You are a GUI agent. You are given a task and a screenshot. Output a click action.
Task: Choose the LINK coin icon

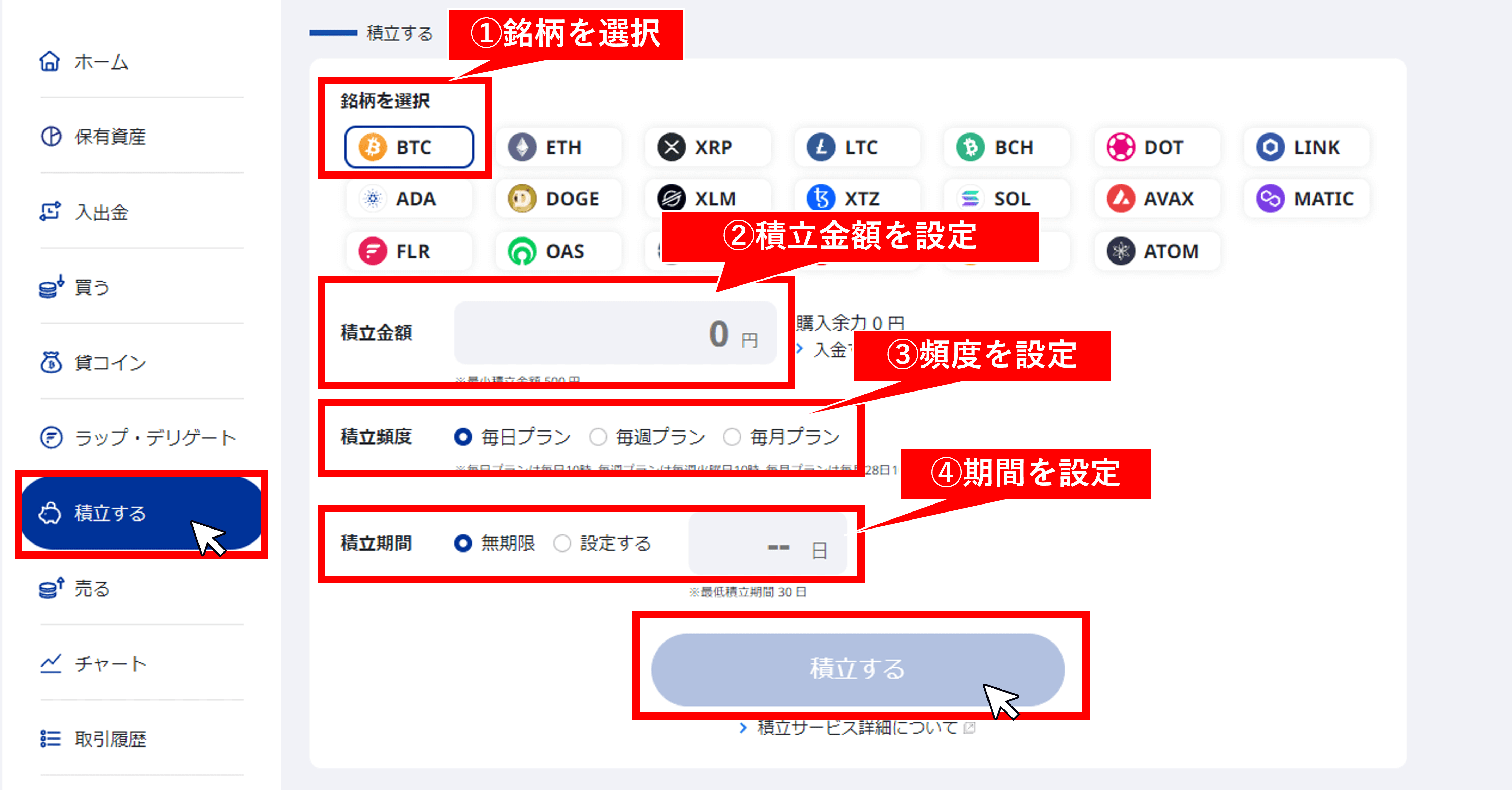tap(1270, 147)
